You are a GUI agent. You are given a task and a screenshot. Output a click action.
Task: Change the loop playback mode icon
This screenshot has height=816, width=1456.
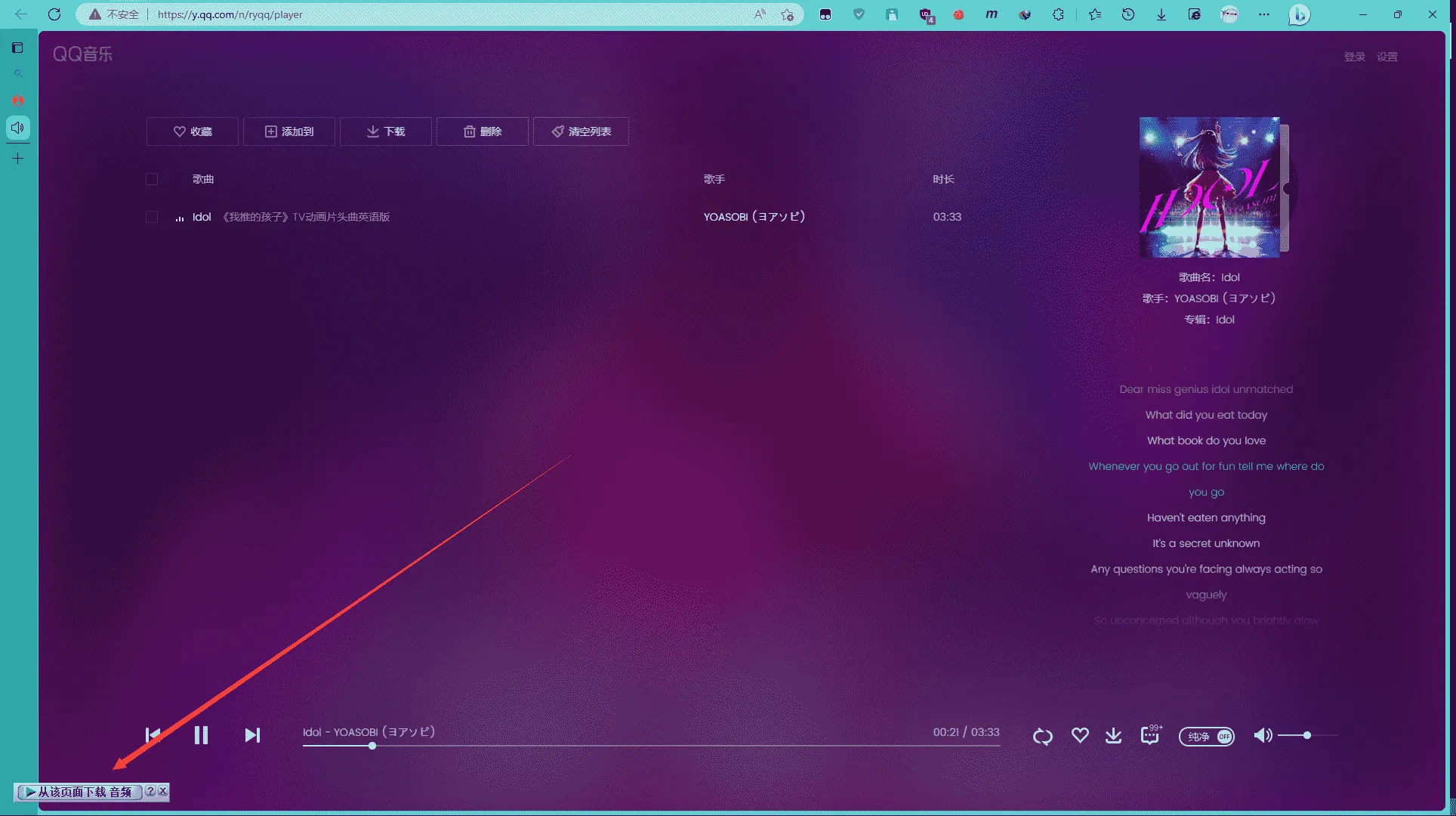coord(1042,736)
